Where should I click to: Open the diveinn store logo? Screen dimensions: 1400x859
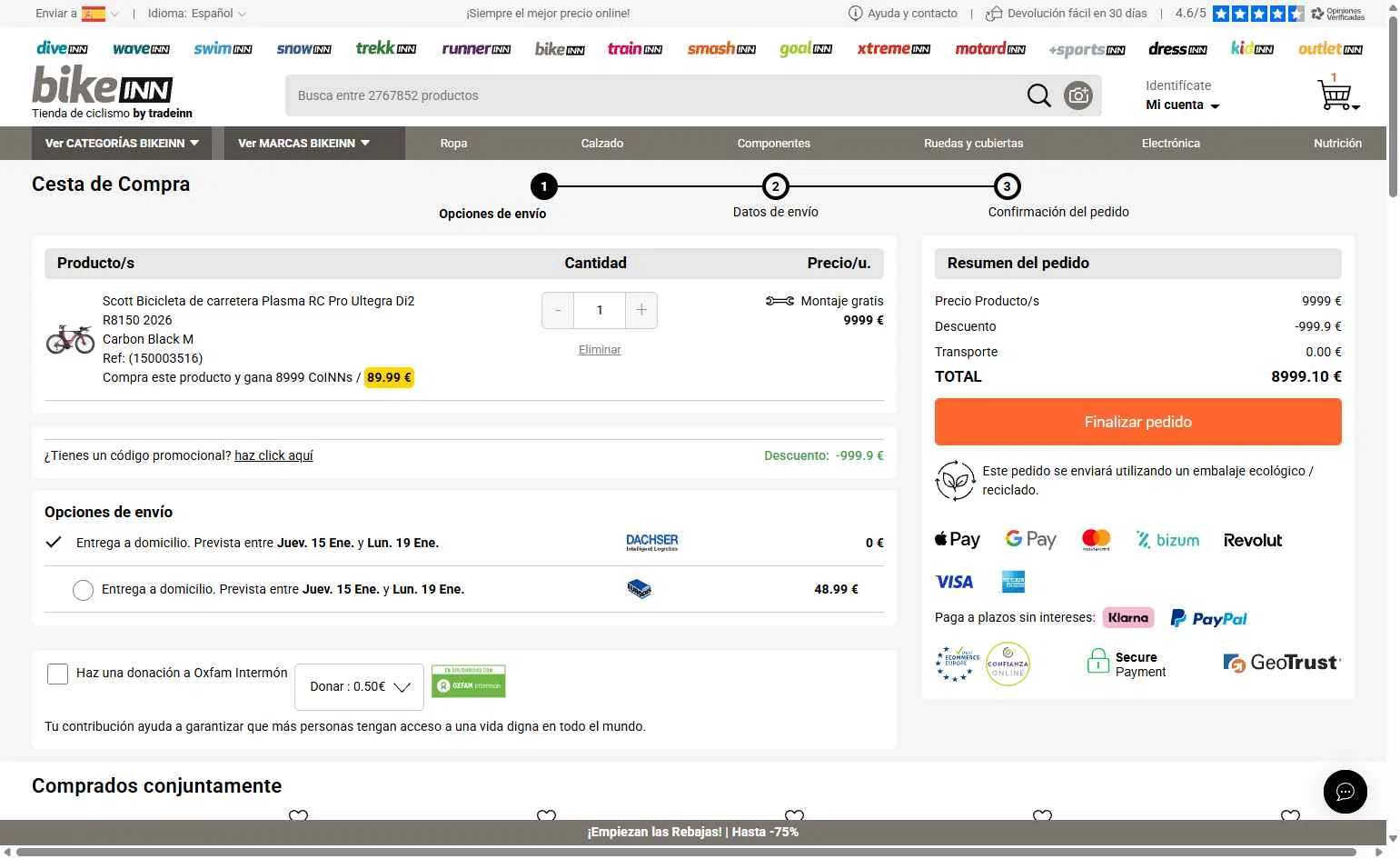[62, 48]
